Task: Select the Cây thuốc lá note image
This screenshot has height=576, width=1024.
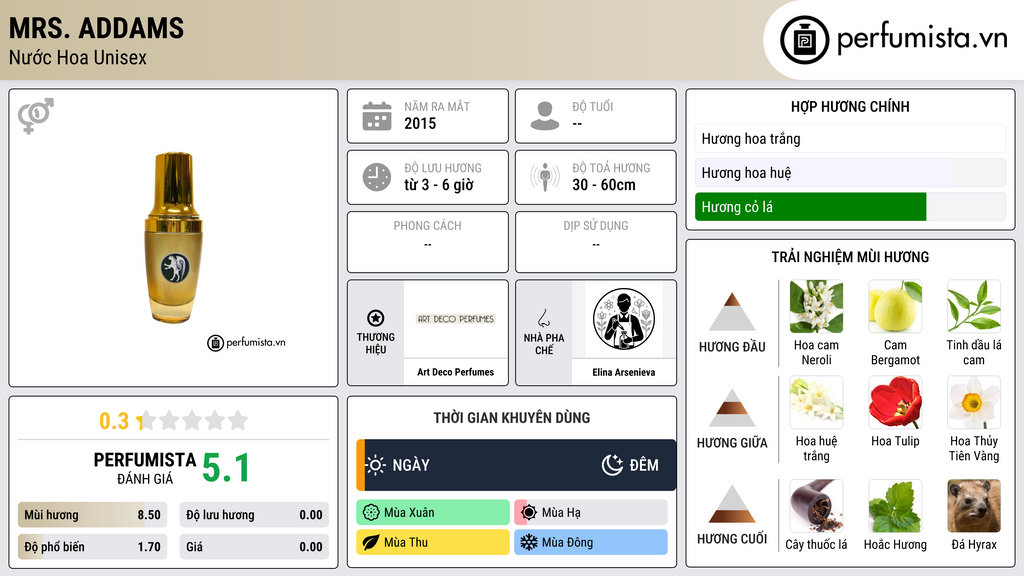Action: (816, 506)
